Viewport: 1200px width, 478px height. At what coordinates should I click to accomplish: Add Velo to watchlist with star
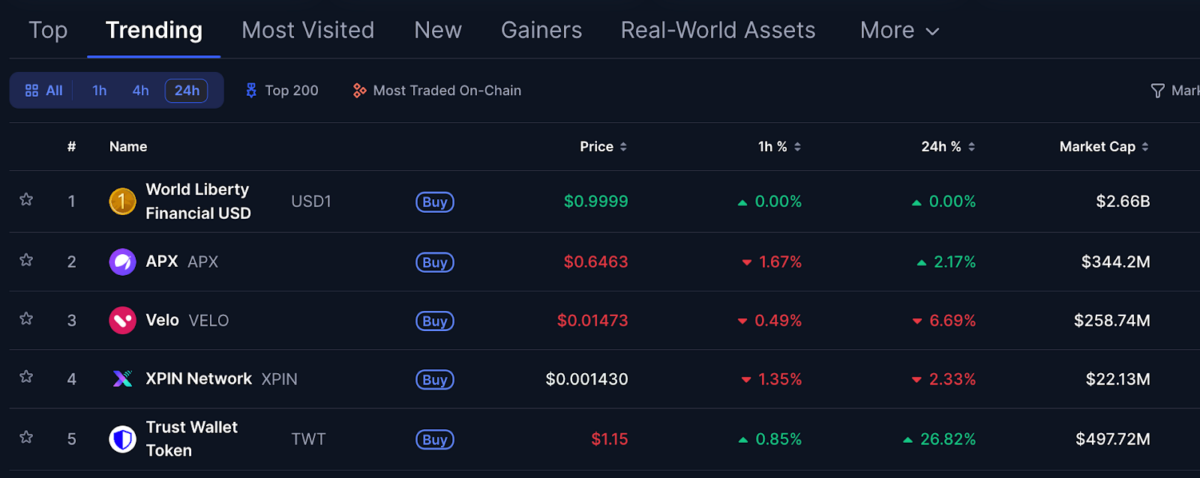tap(26, 319)
